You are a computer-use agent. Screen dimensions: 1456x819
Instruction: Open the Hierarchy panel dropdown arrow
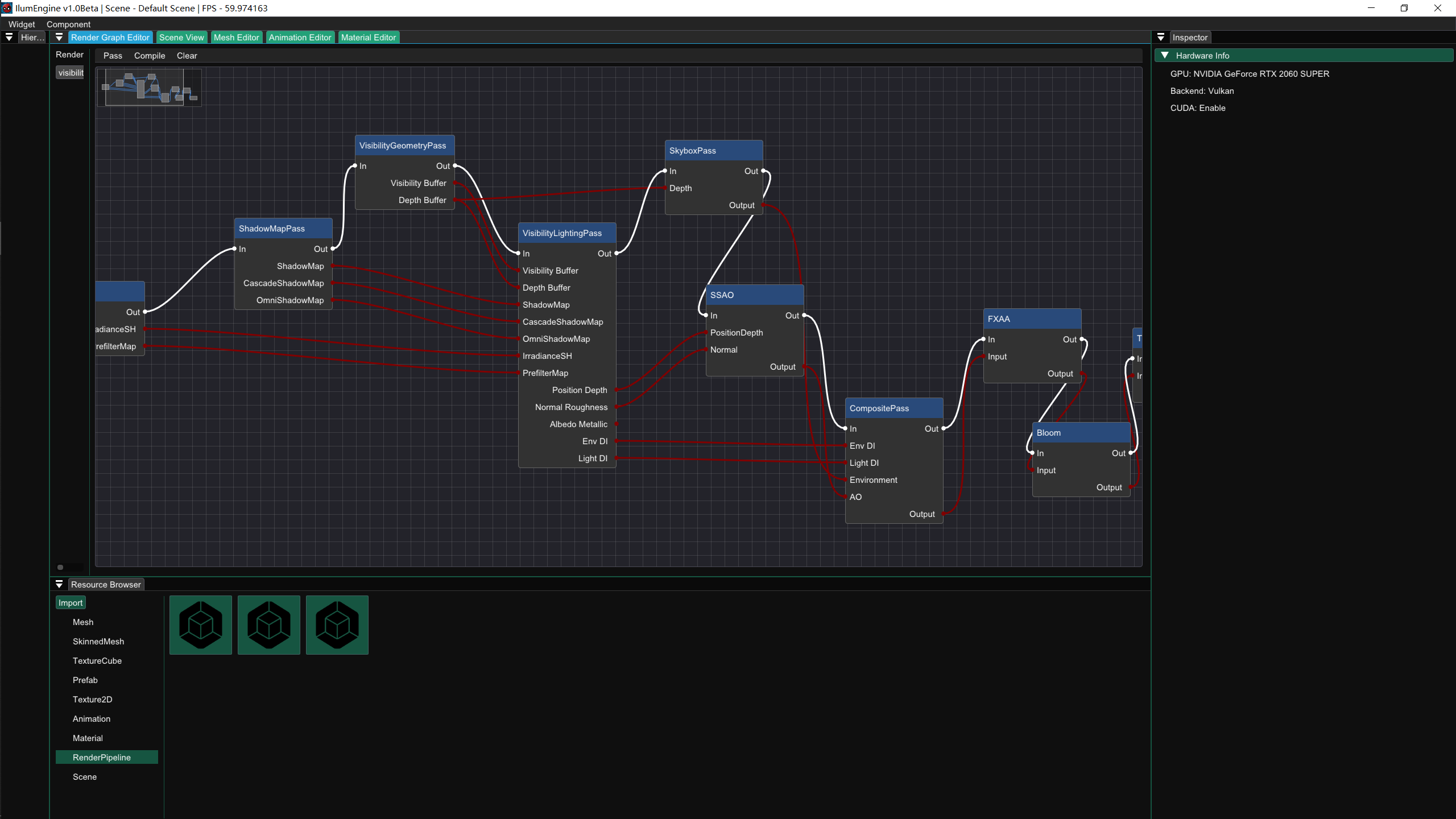(9, 37)
